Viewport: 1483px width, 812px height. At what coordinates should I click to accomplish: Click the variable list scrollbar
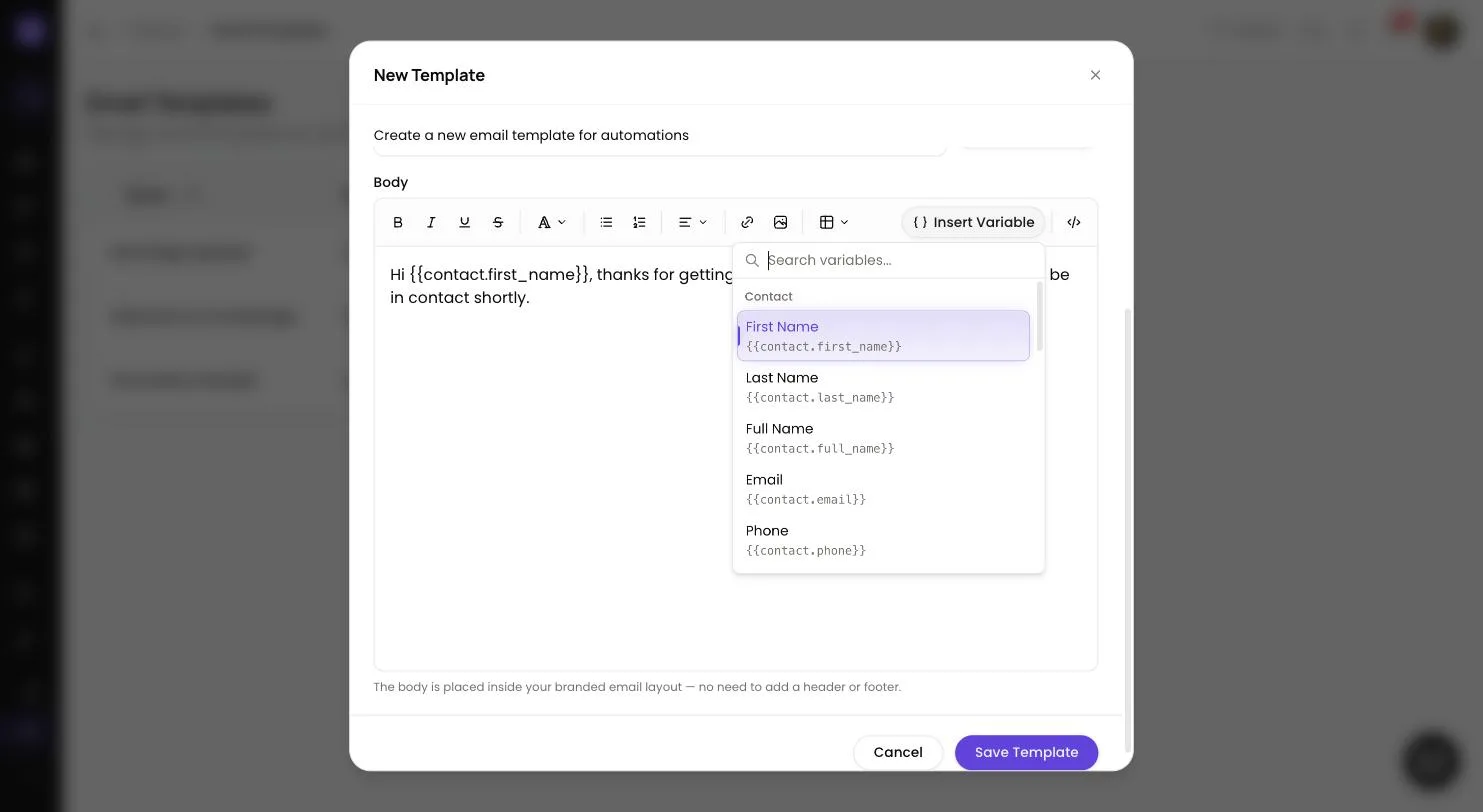1040,316
